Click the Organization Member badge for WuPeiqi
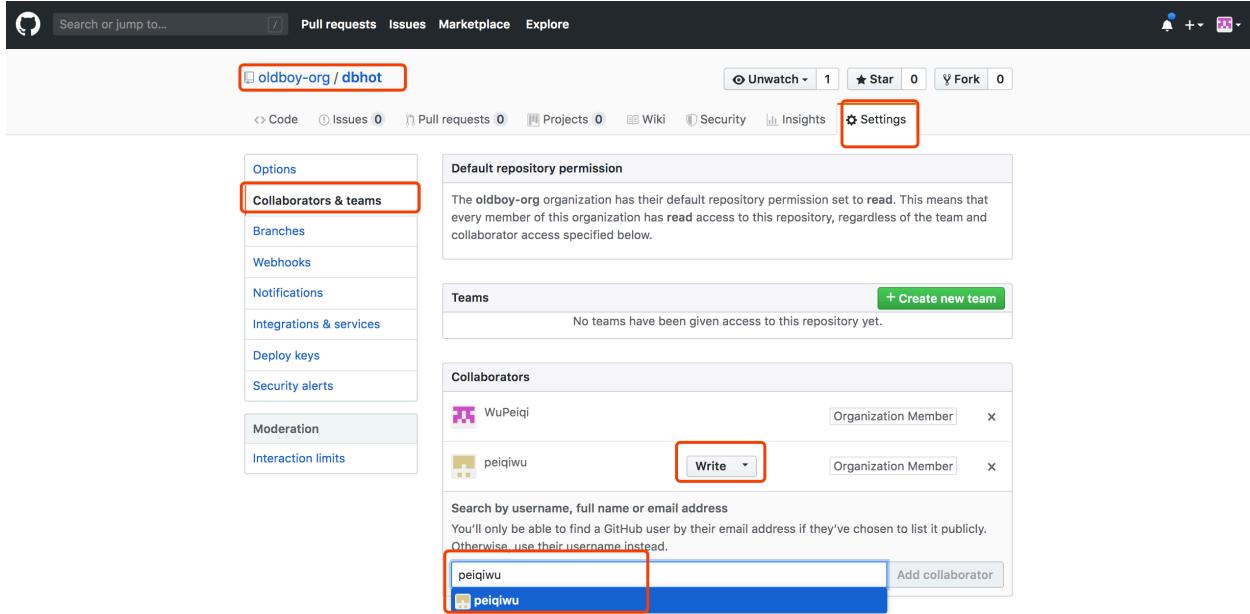The height and width of the screenshot is (614, 1250). point(893,416)
